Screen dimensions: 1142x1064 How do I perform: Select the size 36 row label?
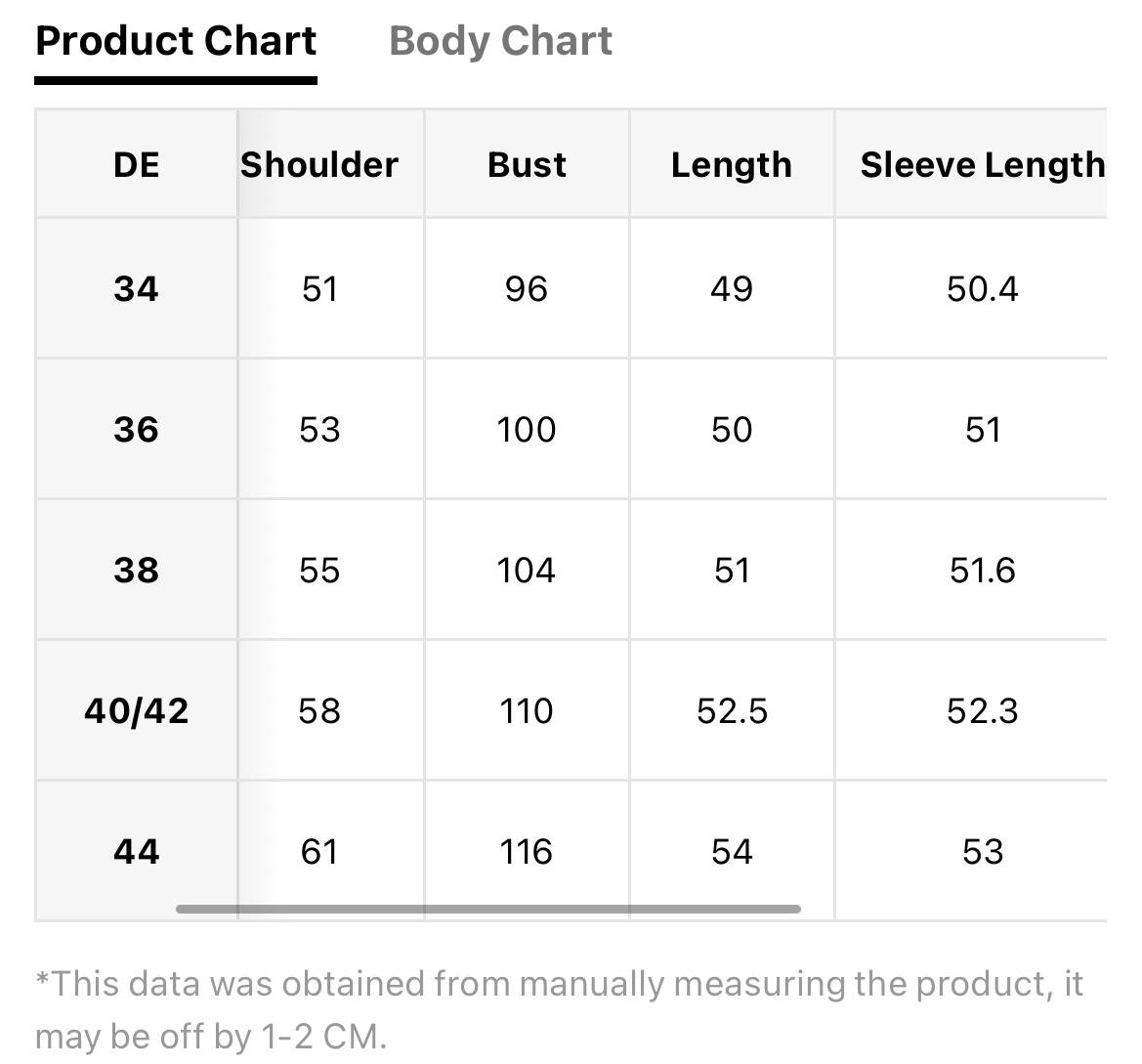click(136, 429)
